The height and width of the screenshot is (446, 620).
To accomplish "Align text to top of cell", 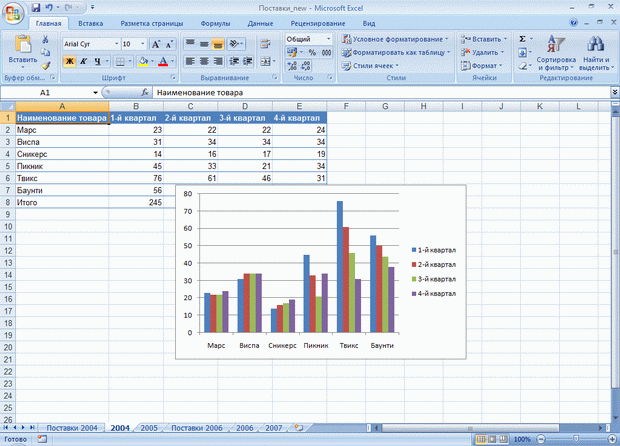I will [x=191, y=44].
